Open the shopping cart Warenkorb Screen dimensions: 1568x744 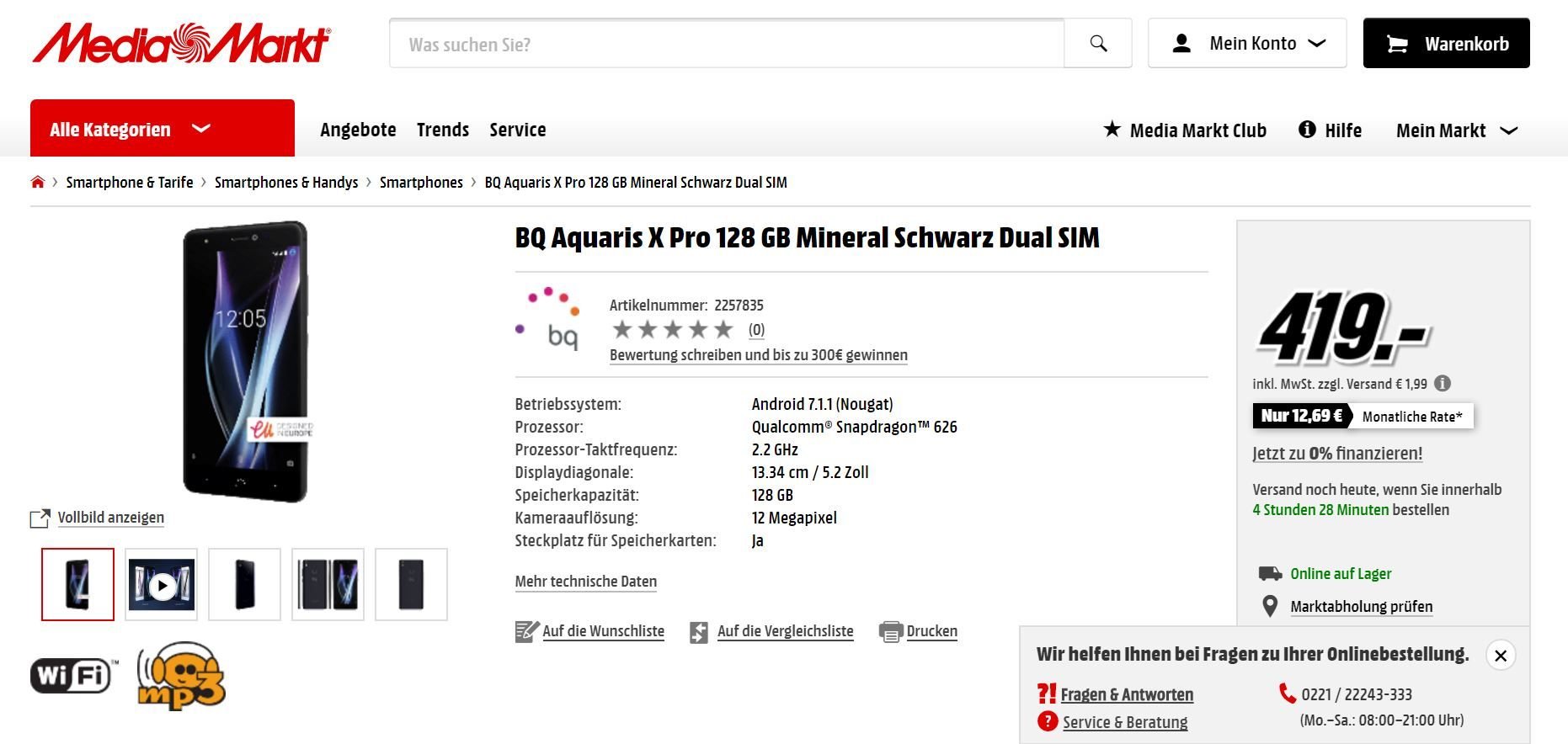click(1446, 43)
